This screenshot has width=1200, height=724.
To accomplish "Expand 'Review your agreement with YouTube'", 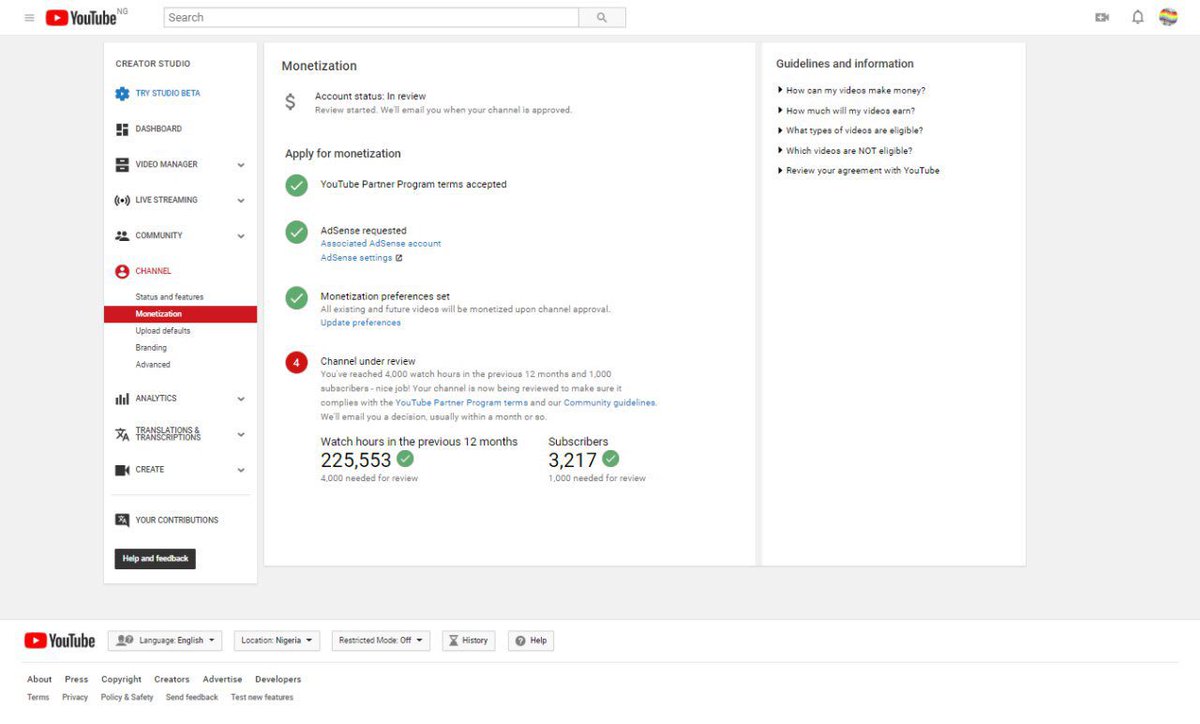I will click(858, 171).
